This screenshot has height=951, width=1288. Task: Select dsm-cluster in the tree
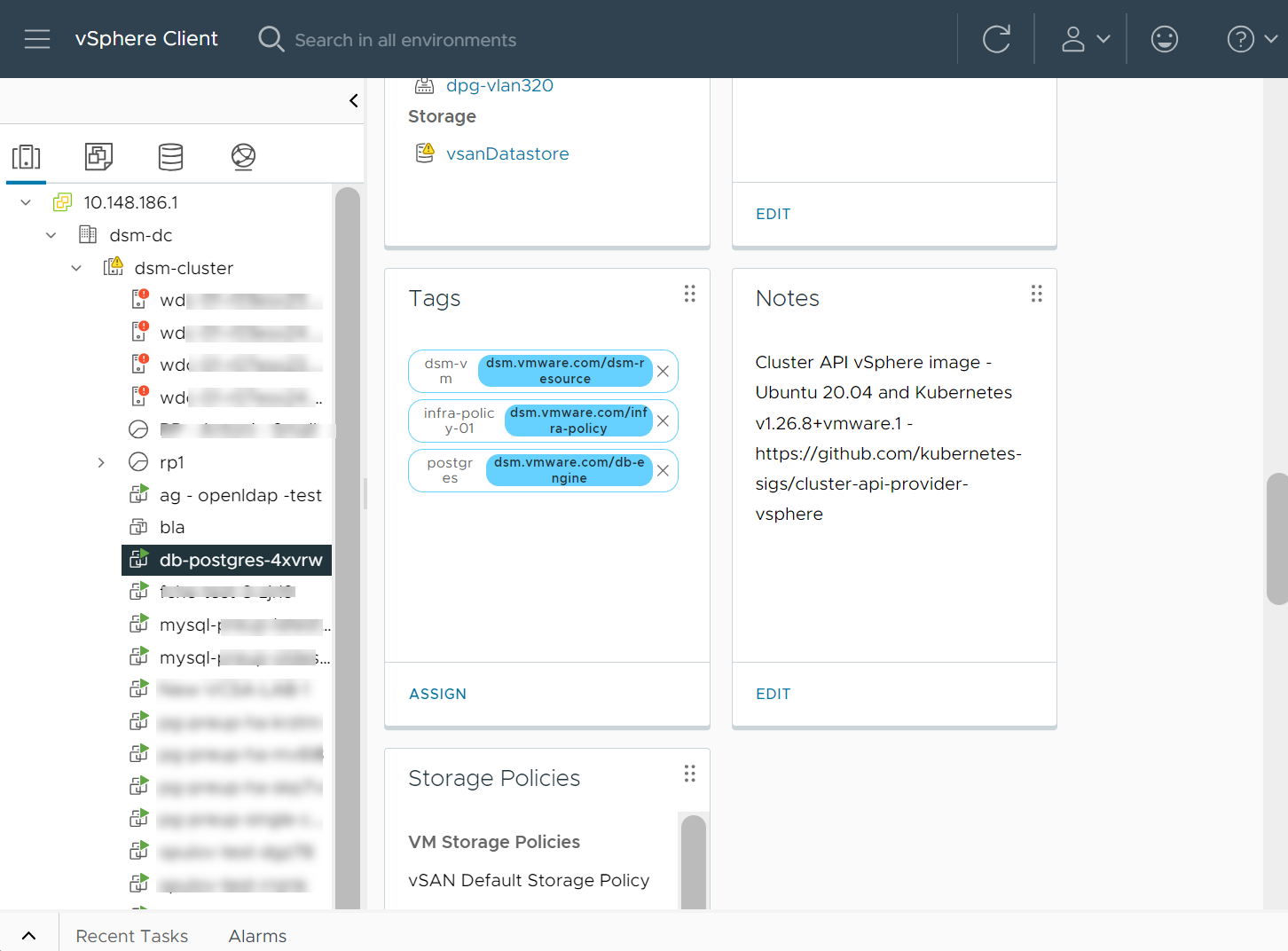pos(184,268)
